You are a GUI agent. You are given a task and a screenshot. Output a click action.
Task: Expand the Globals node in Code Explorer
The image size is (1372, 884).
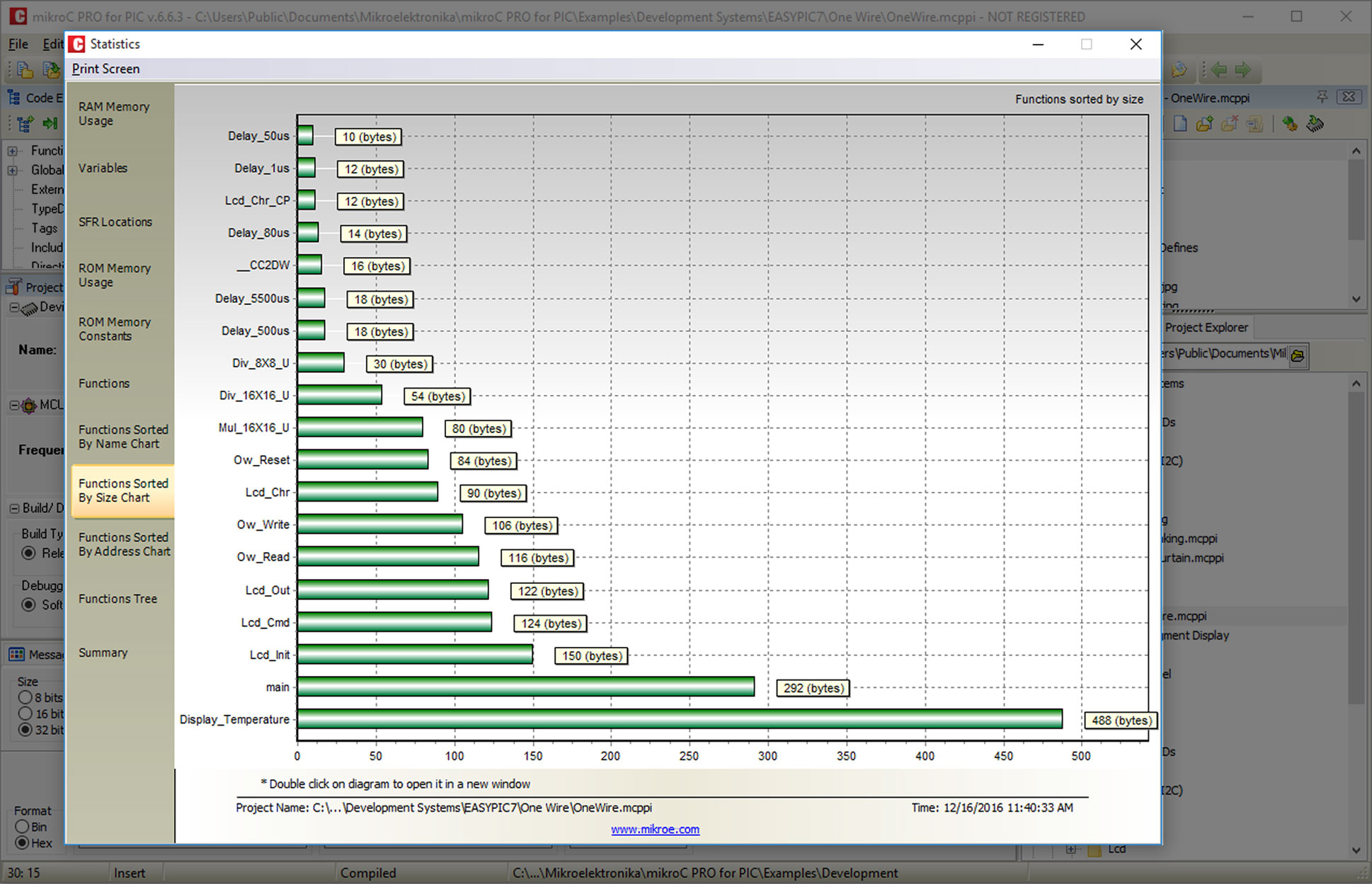click(x=12, y=170)
